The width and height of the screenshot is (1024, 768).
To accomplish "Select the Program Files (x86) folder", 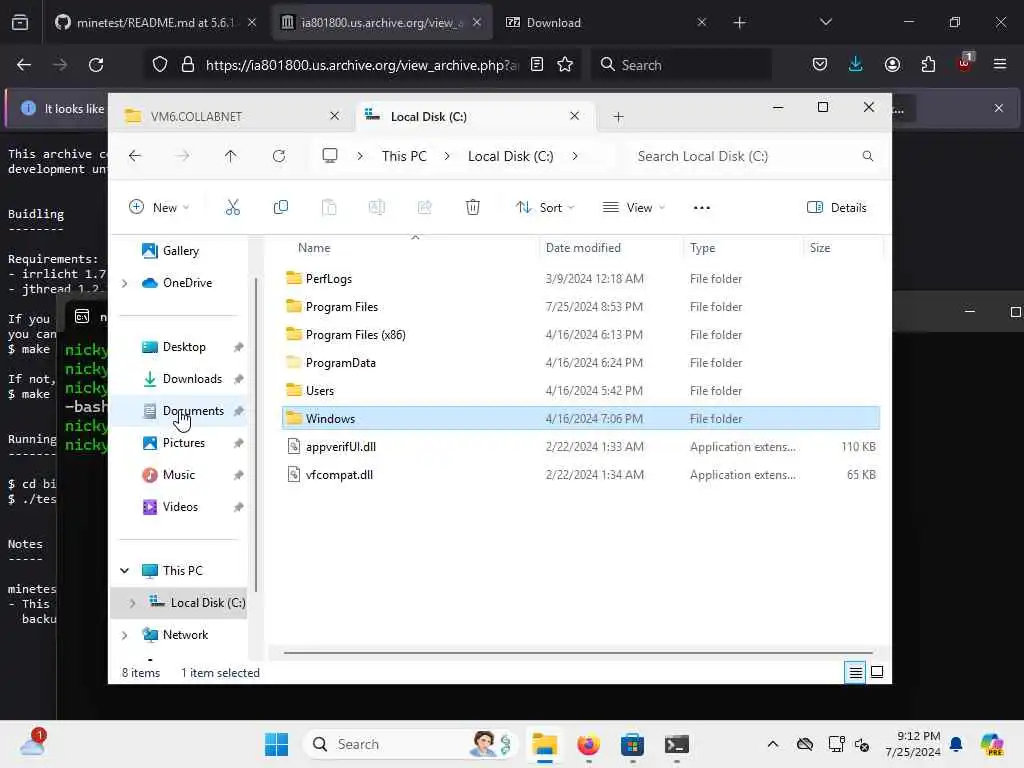I will pyautogui.click(x=581, y=335).
